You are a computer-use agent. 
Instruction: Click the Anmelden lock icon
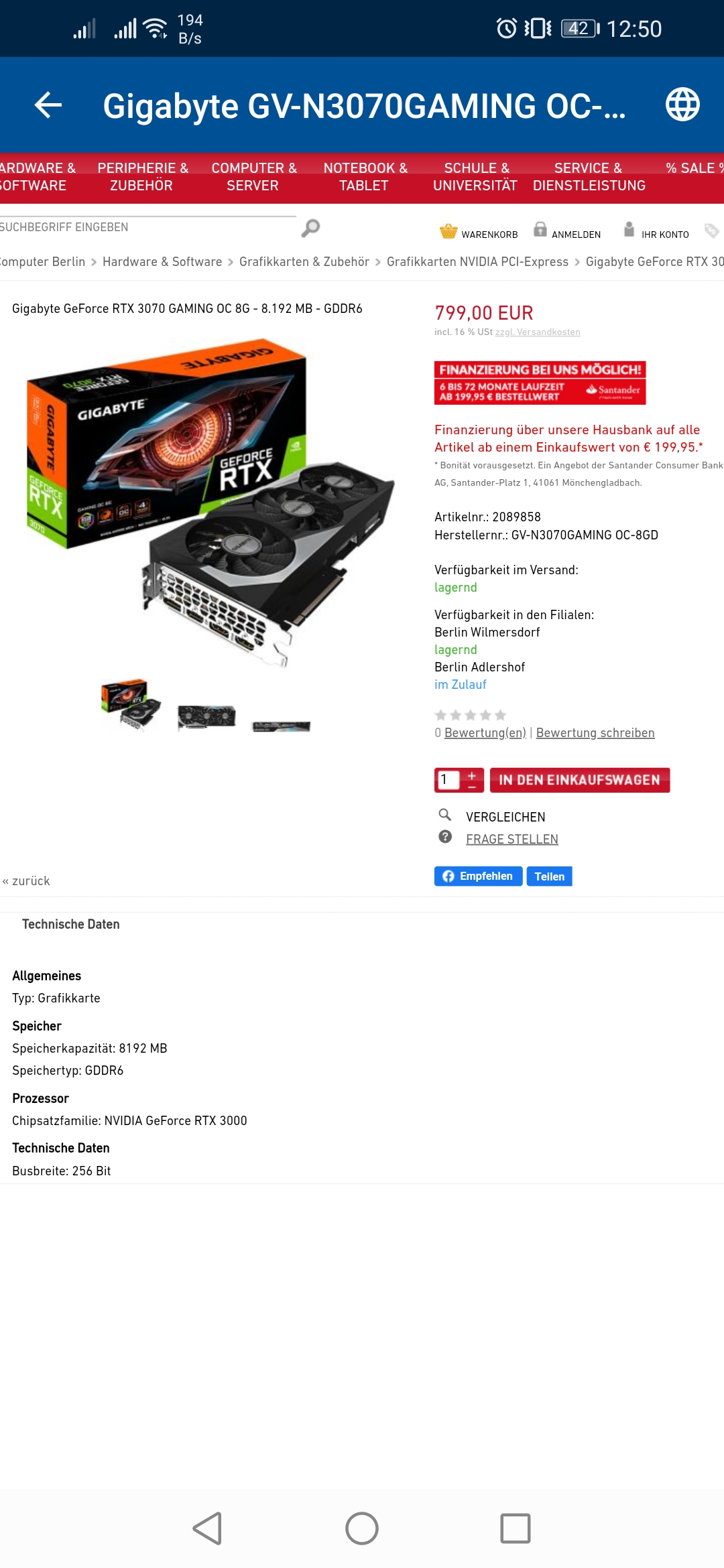(540, 230)
